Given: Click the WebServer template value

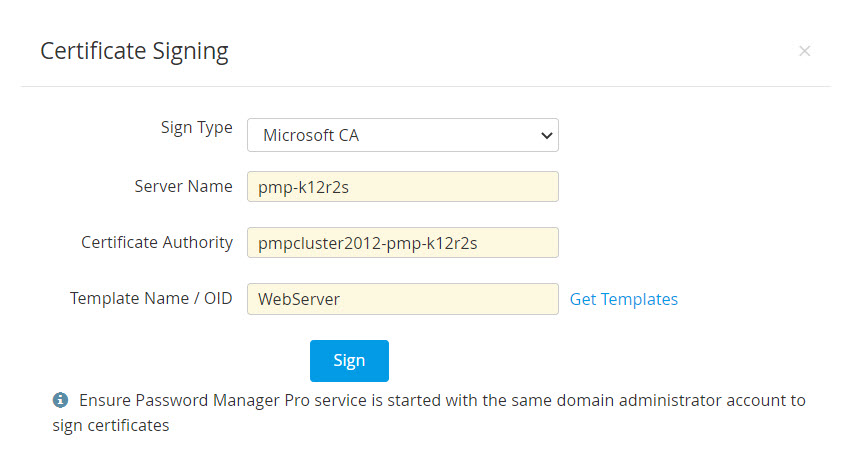Looking at the screenshot, I should [x=299, y=299].
